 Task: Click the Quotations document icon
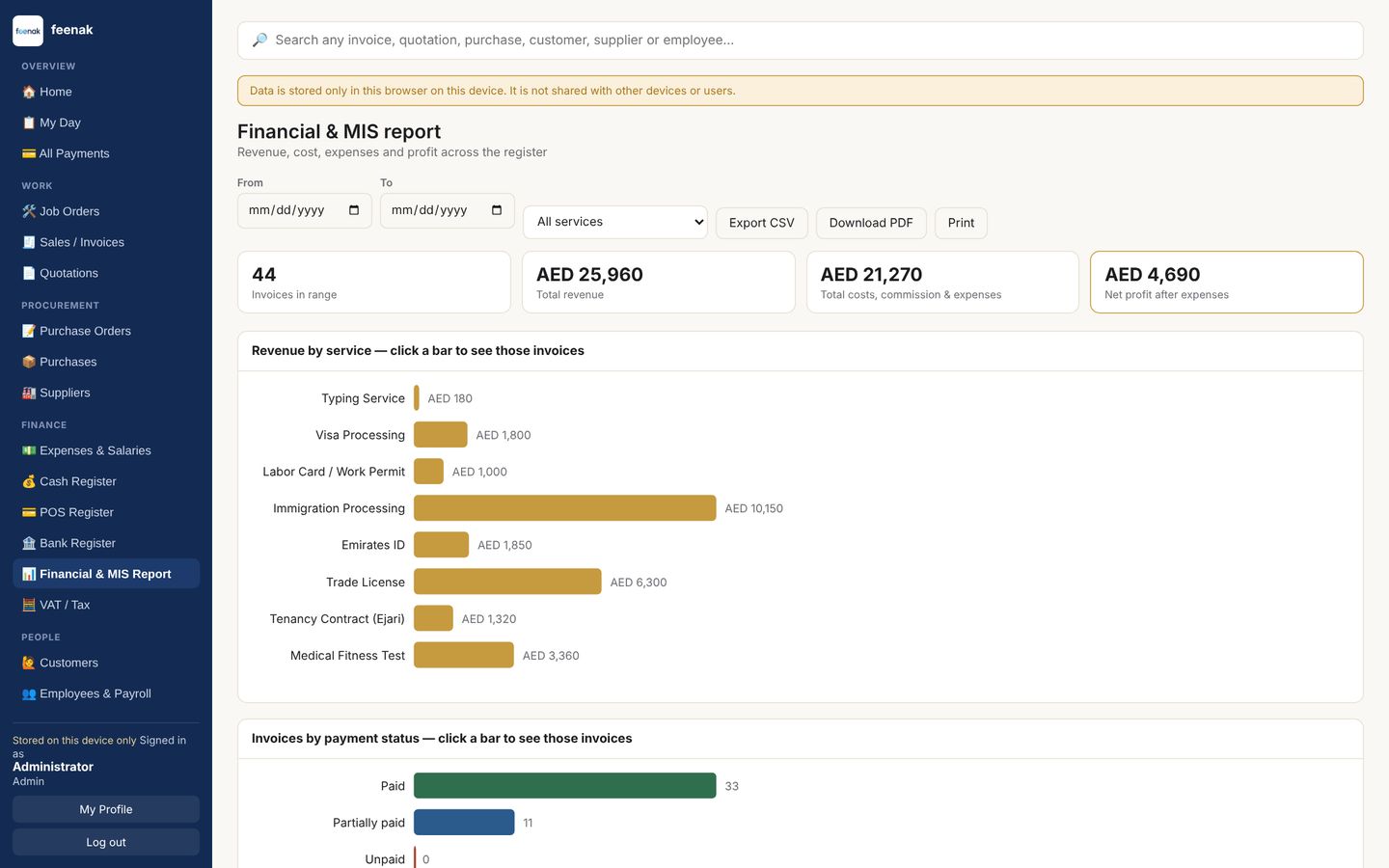point(29,273)
